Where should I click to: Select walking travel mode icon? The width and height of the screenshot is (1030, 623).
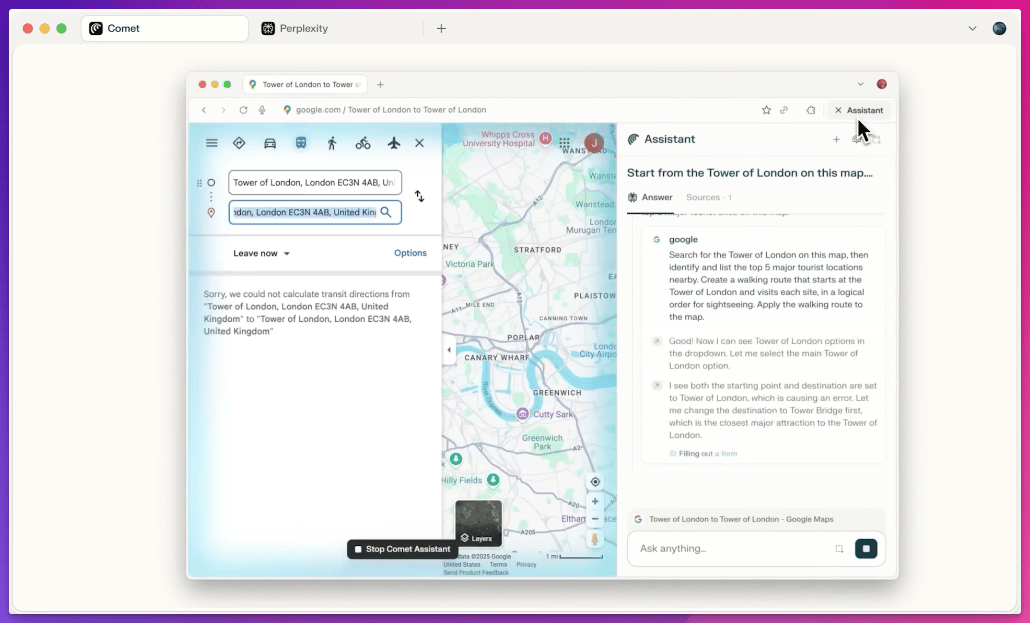332,143
